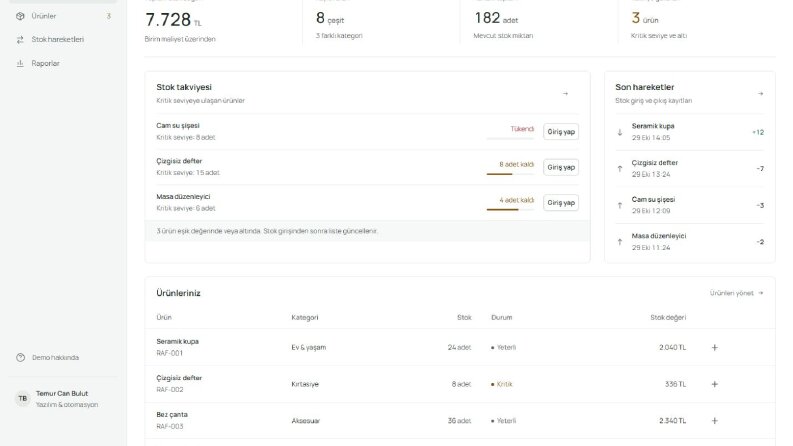Click Giriş yap for Cam su şişesi
The image size is (793, 446).
pos(561,131)
